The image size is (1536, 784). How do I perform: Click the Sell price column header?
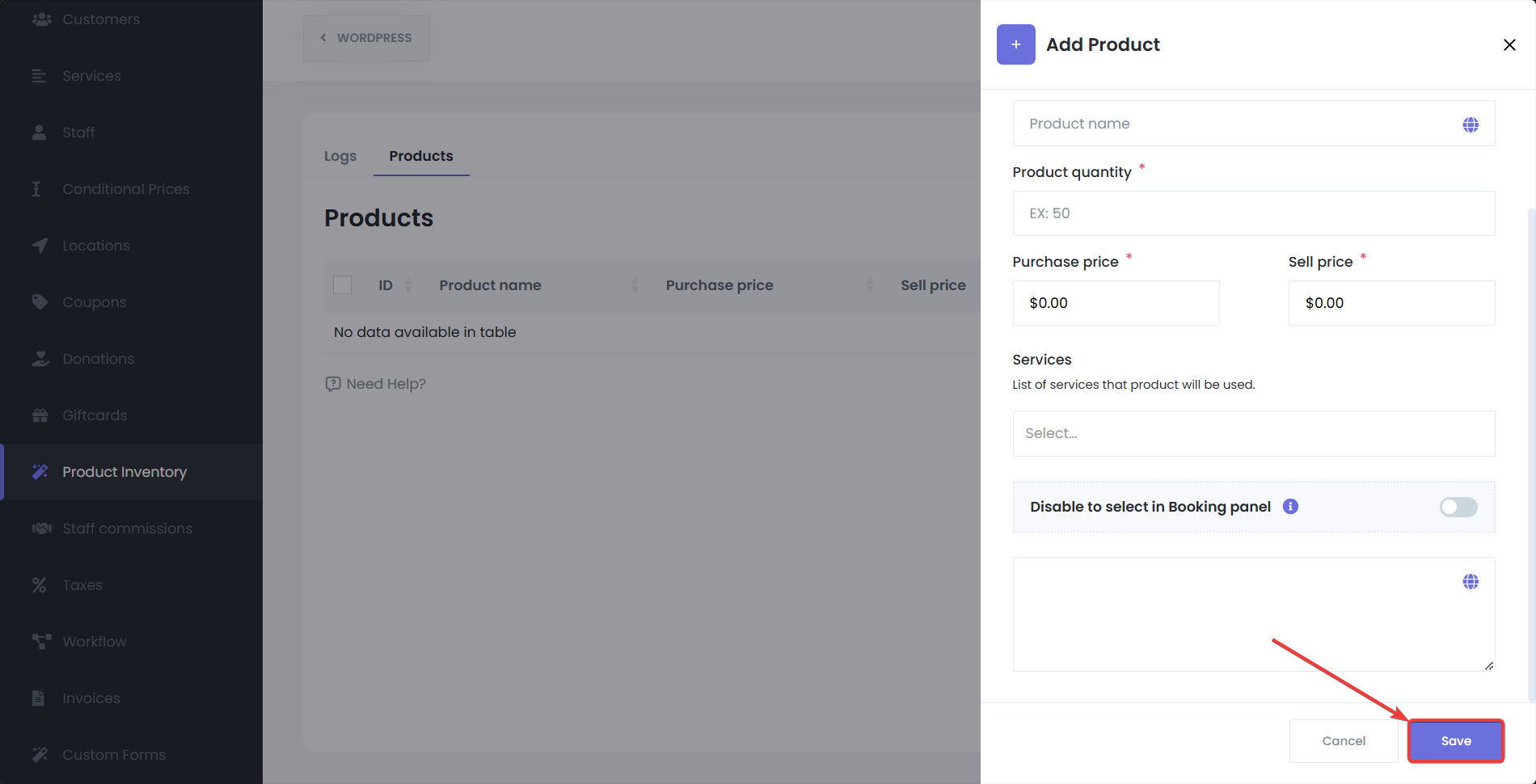[x=933, y=285]
